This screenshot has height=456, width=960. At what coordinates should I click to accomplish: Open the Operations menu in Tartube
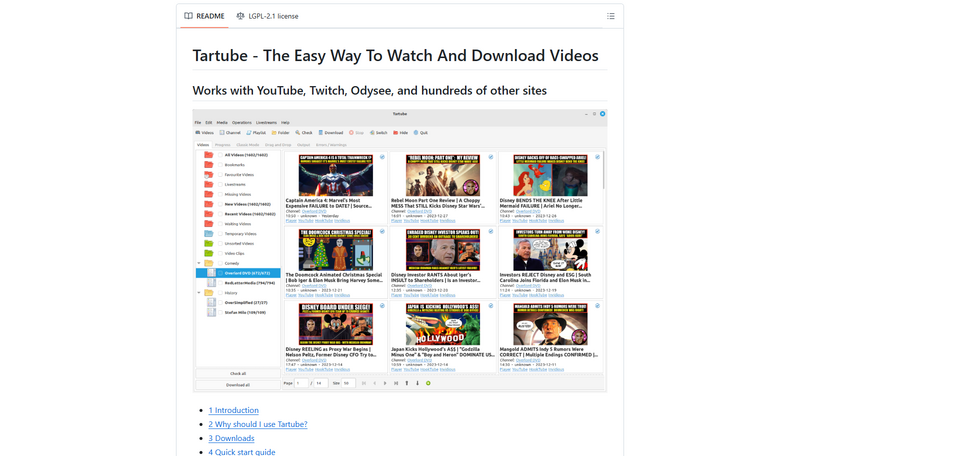point(242,122)
